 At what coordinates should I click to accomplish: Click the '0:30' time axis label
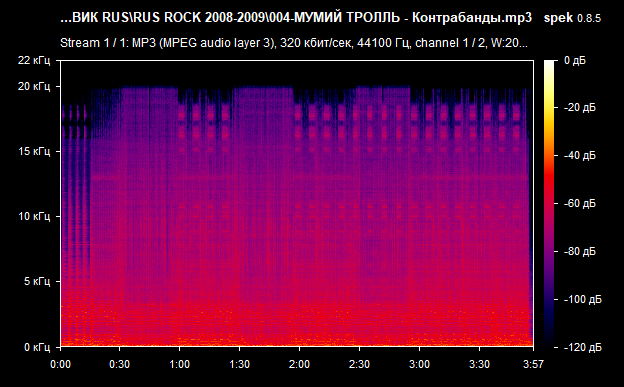tap(120, 364)
